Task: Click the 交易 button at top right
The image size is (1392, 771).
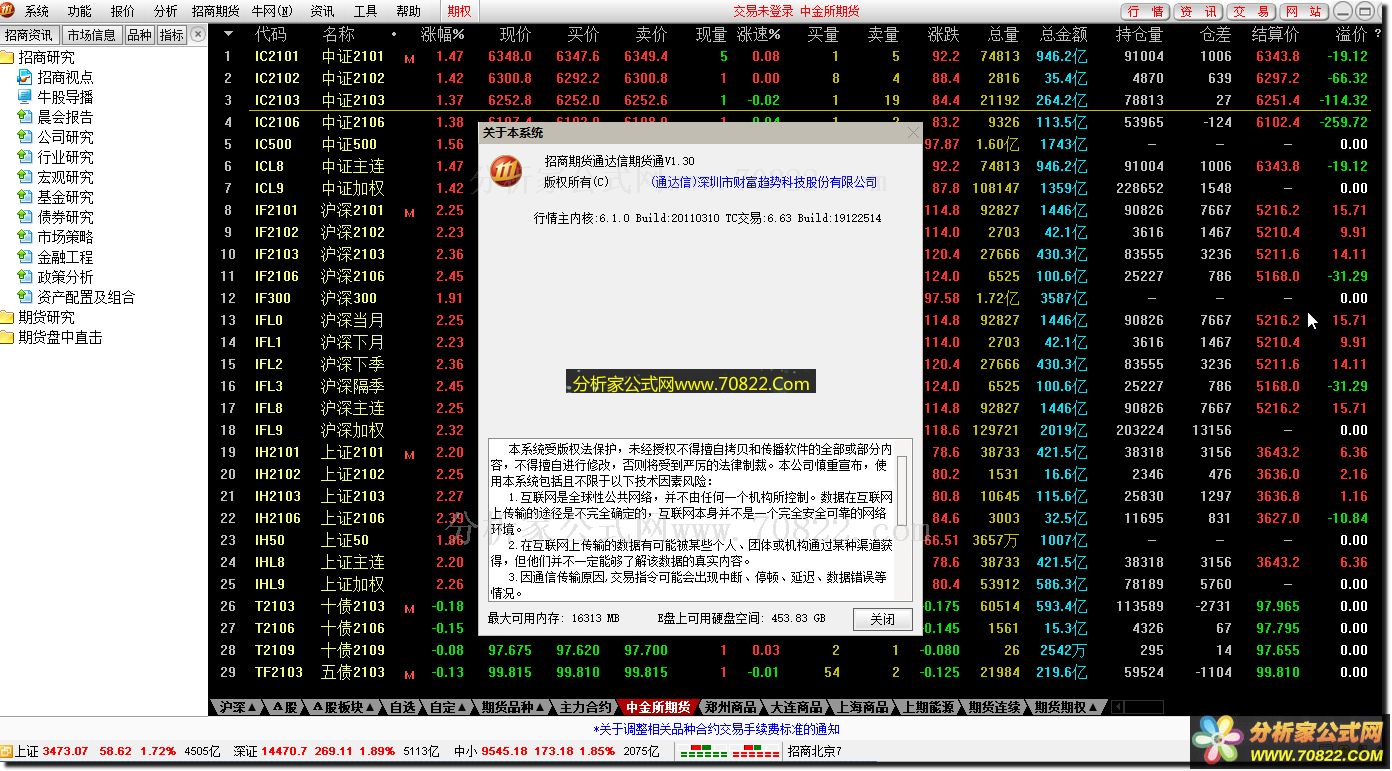Action: 1251,12
